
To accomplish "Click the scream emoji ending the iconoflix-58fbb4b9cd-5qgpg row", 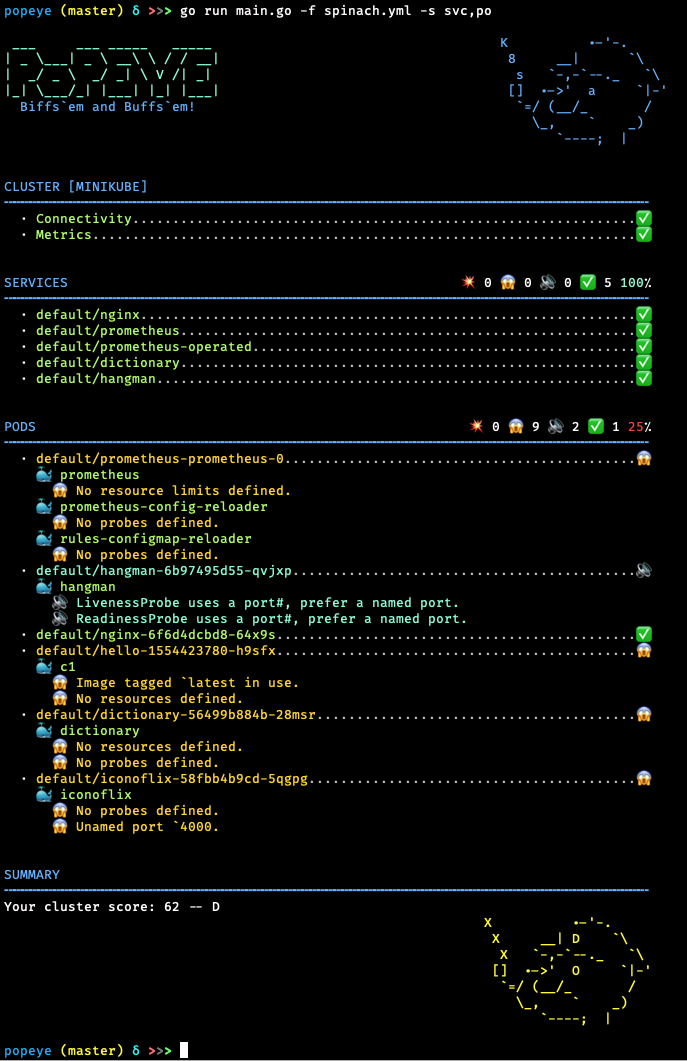I will (x=644, y=778).
